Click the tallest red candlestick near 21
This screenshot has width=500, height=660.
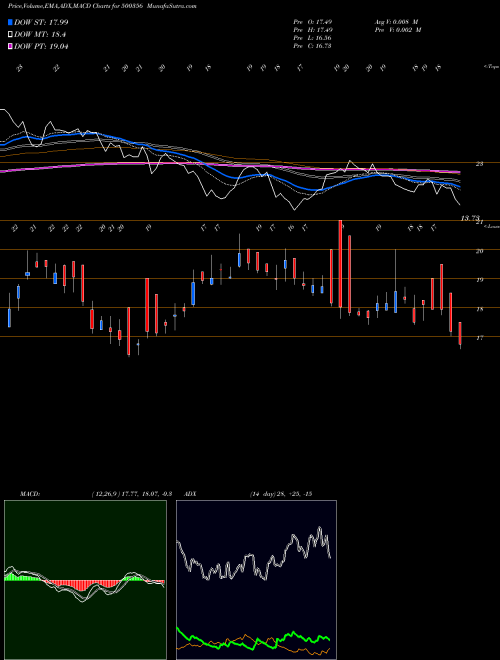340,263
